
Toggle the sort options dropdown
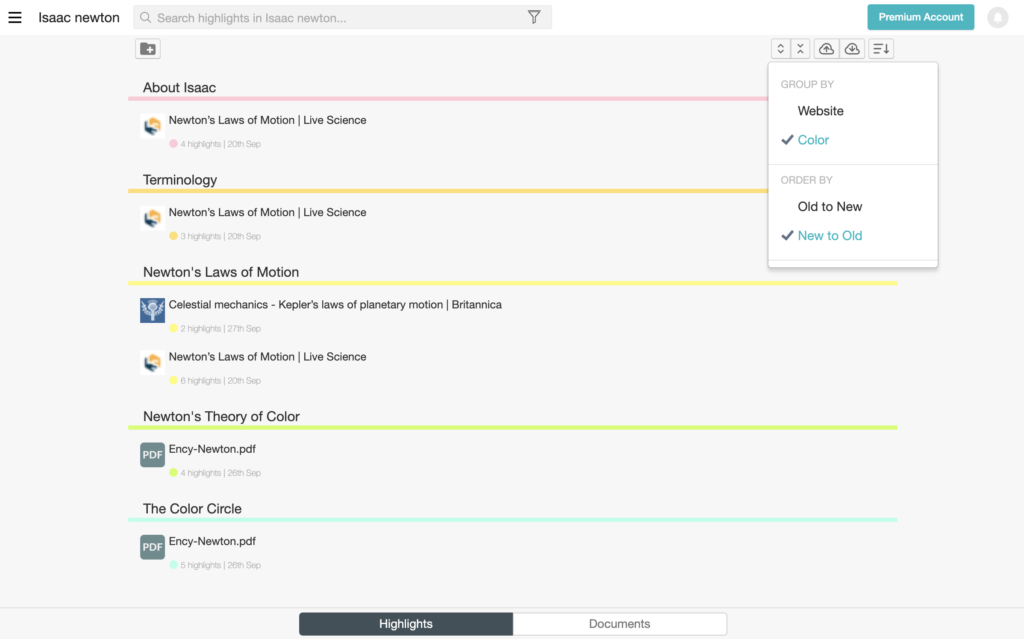point(880,49)
